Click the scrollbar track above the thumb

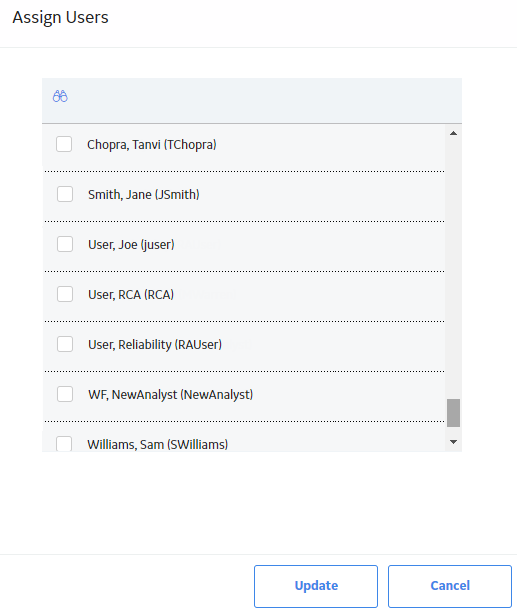tap(454, 268)
